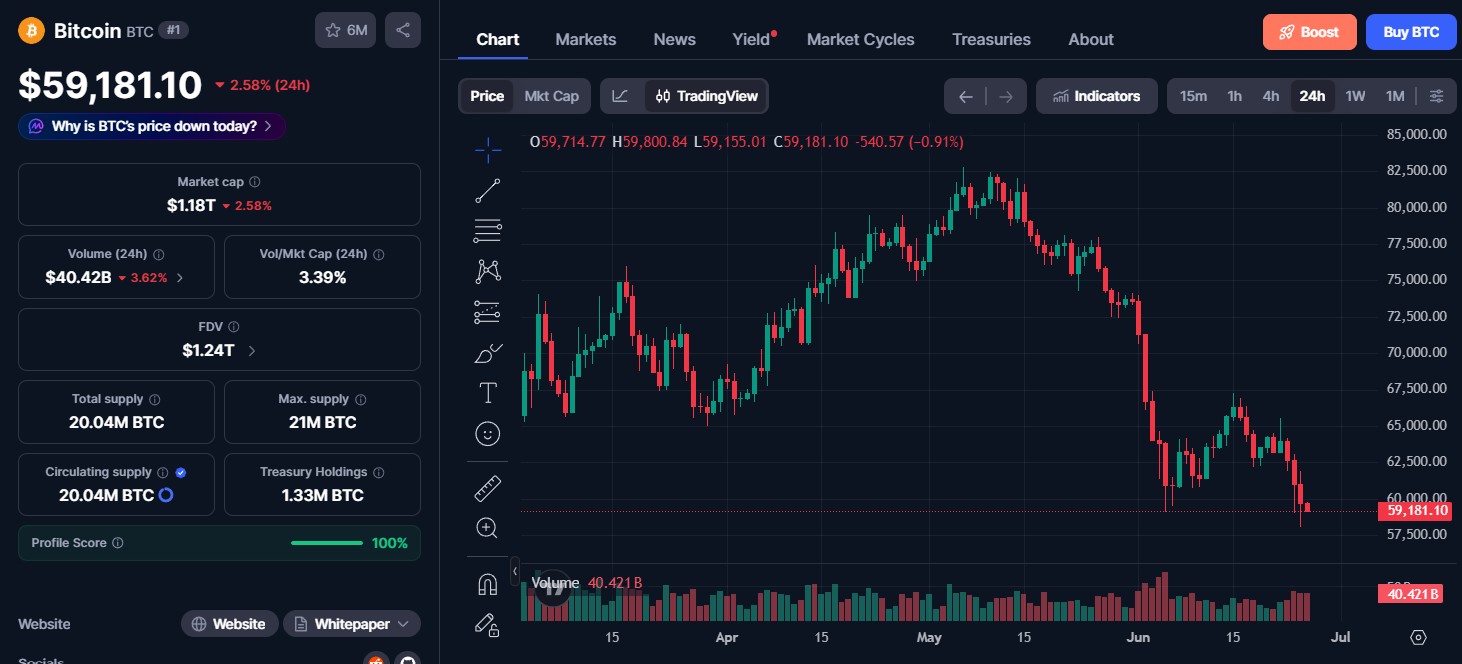Click Vol/Mkt Cap (24h) info icon

(x=378, y=255)
